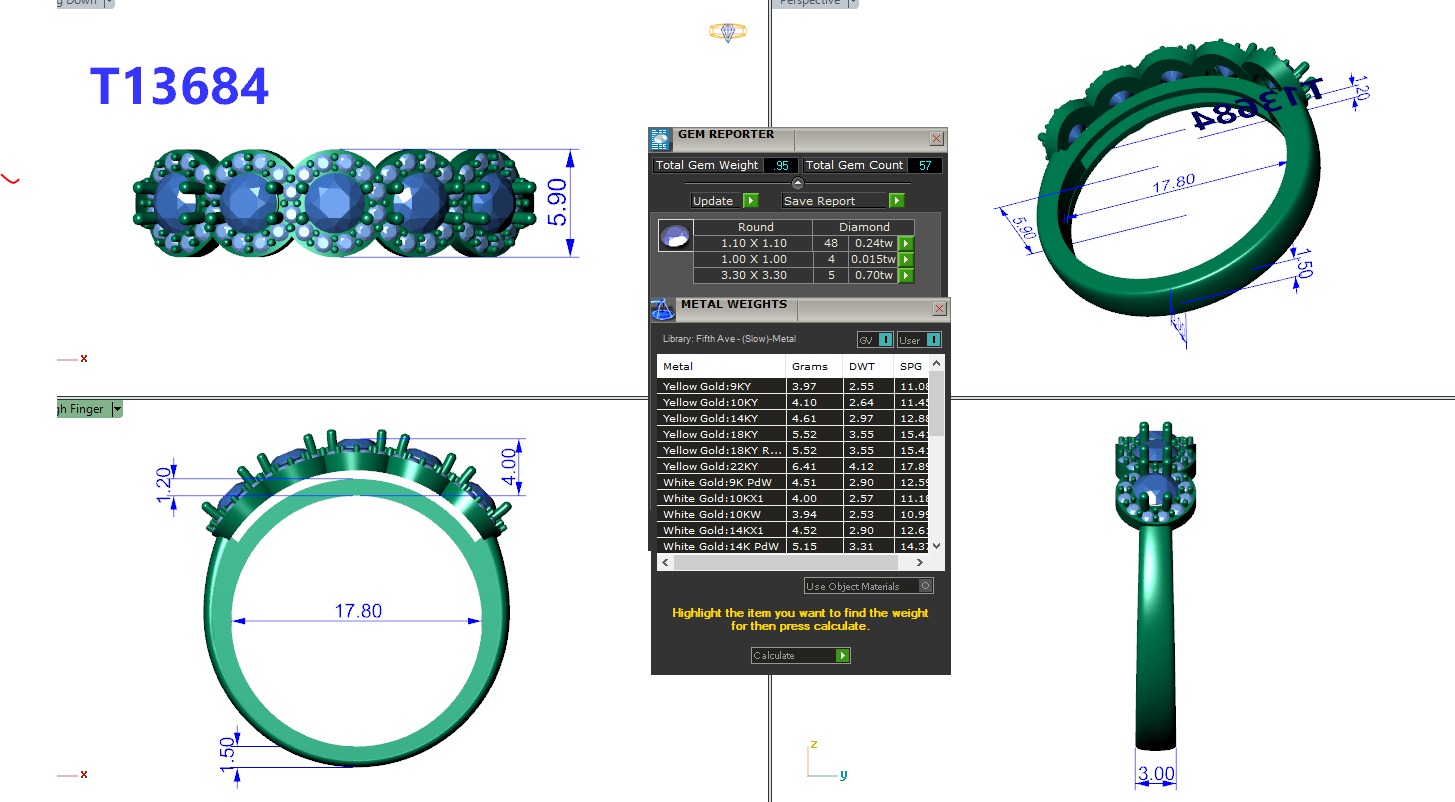Click the green Calculate arrow
This screenshot has height=802, width=1455.
pos(843,656)
